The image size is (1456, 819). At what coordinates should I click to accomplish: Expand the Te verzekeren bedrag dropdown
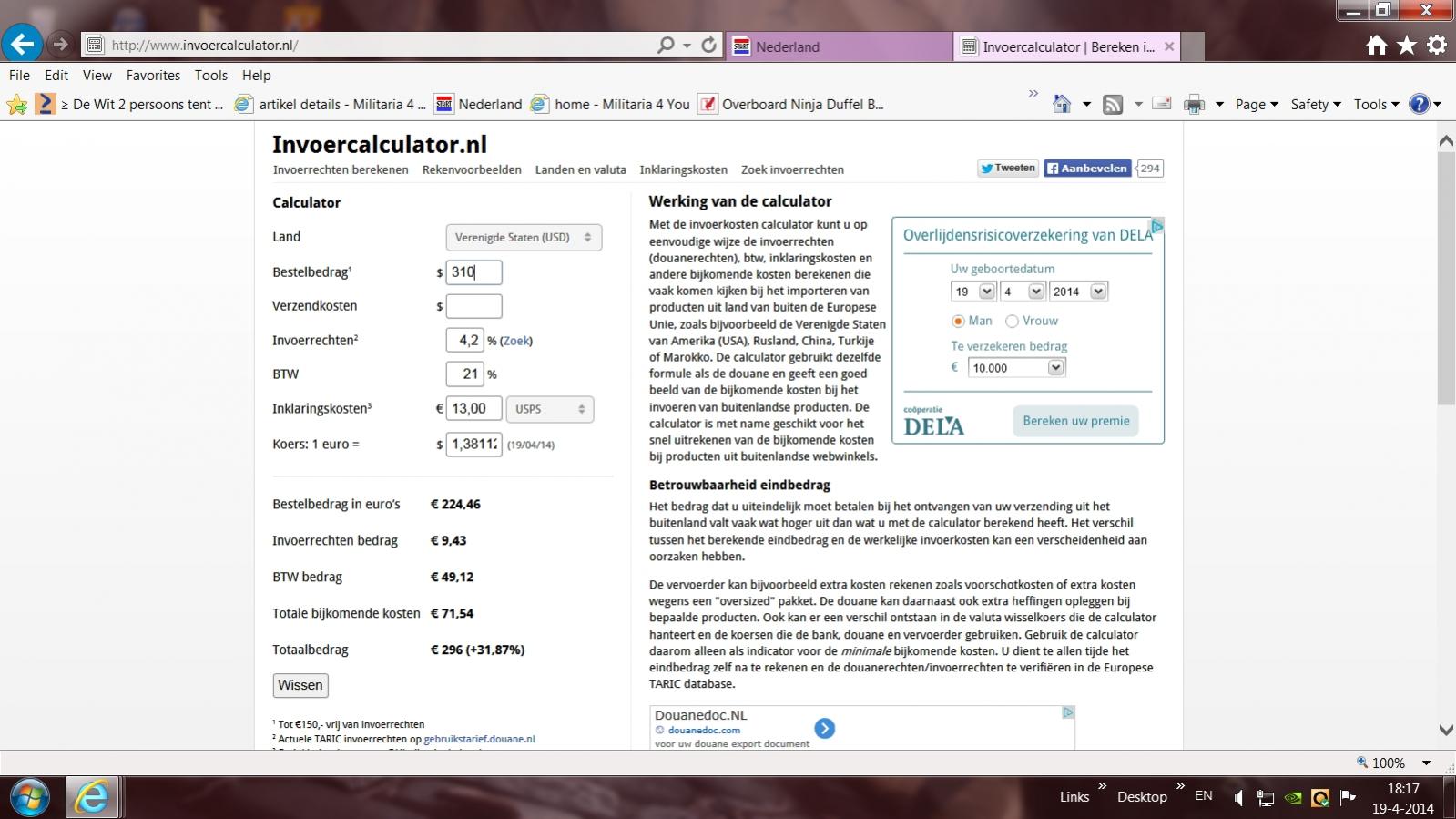click(1017, 368)
